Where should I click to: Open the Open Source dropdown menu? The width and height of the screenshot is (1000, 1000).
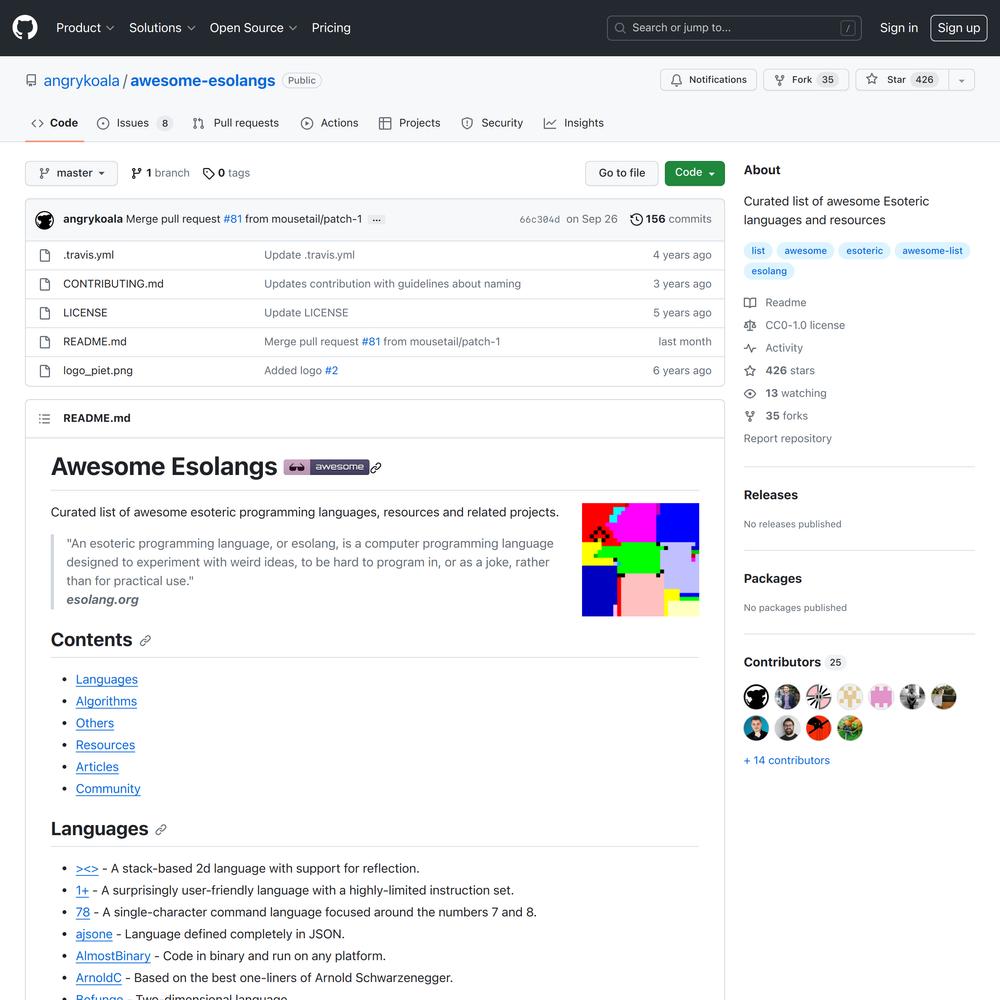pyautogui.click(x=253, y=28)
